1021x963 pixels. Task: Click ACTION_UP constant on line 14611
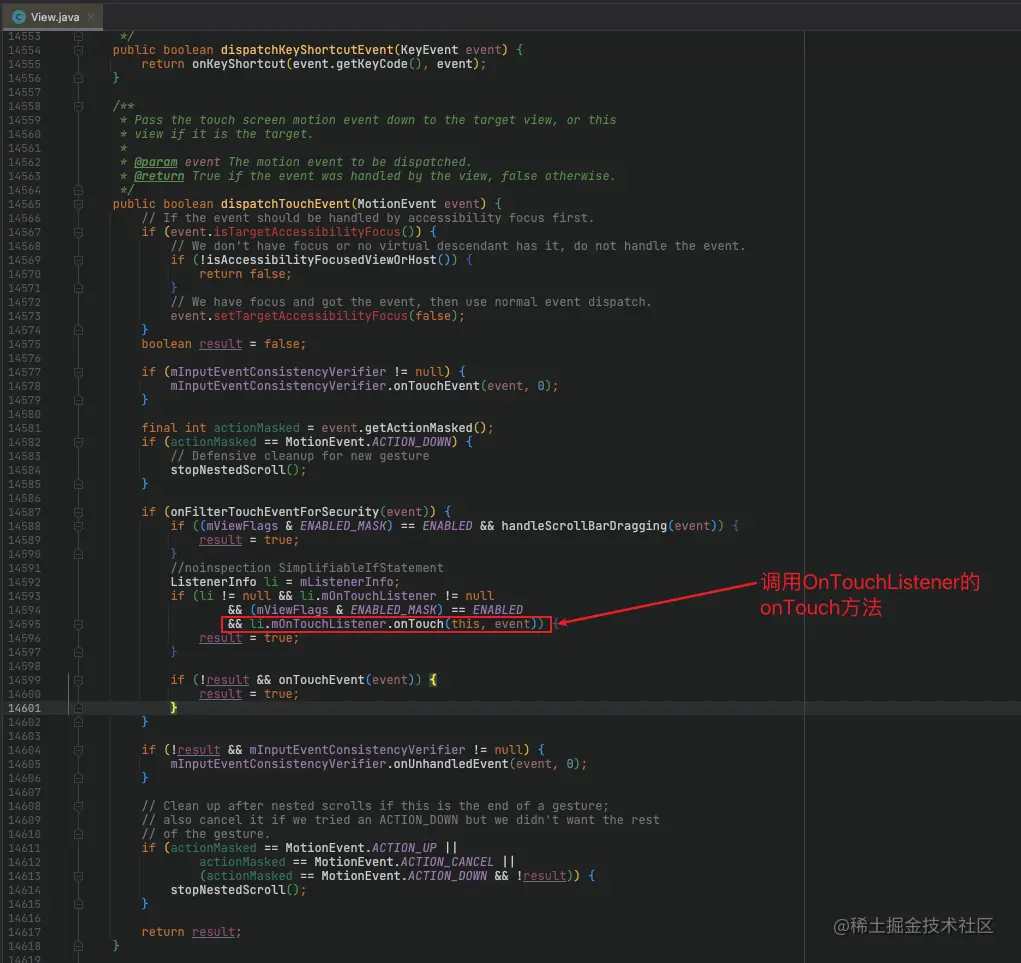coord(404,848)
